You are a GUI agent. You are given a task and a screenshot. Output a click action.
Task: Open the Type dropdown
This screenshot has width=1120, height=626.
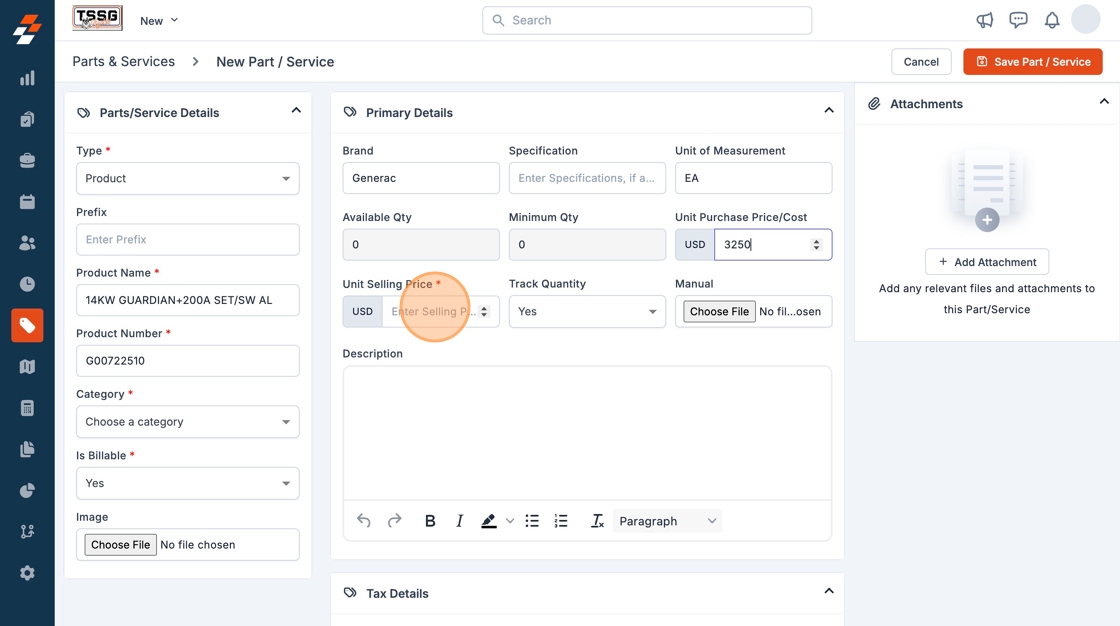click(188, 179)
